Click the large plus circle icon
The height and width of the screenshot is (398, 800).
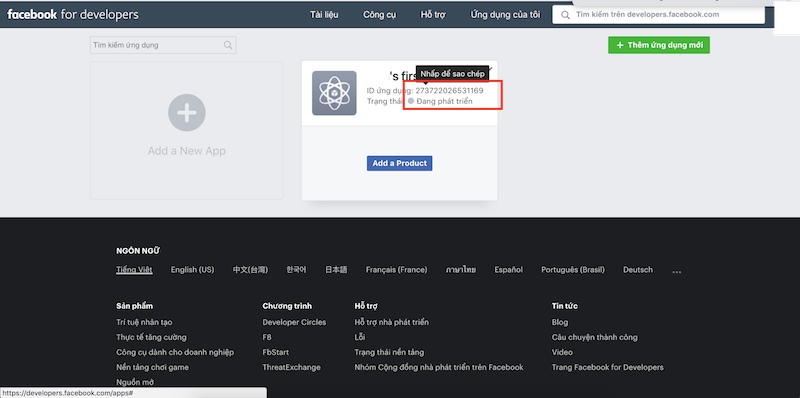point(187,112)
